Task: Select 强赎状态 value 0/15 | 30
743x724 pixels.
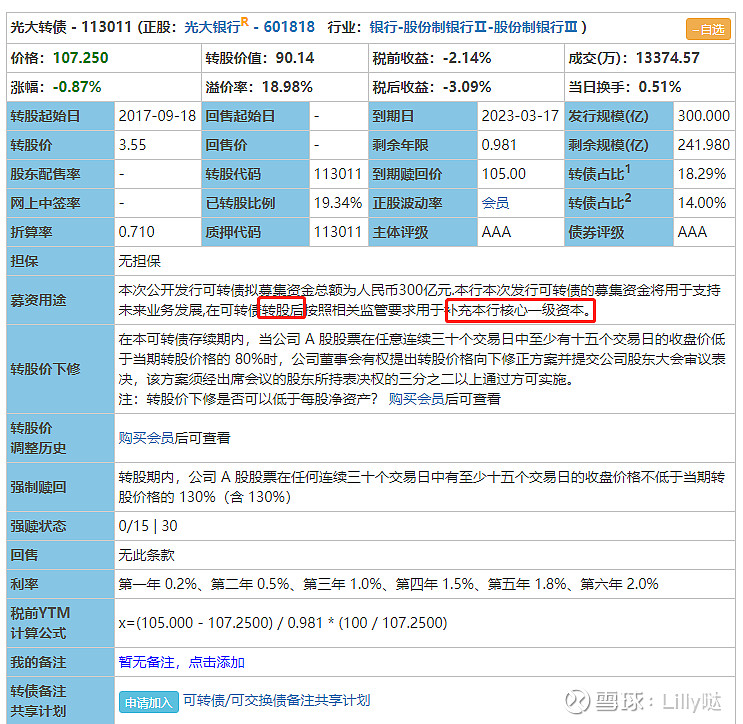Action: click(x=148, y=526)
